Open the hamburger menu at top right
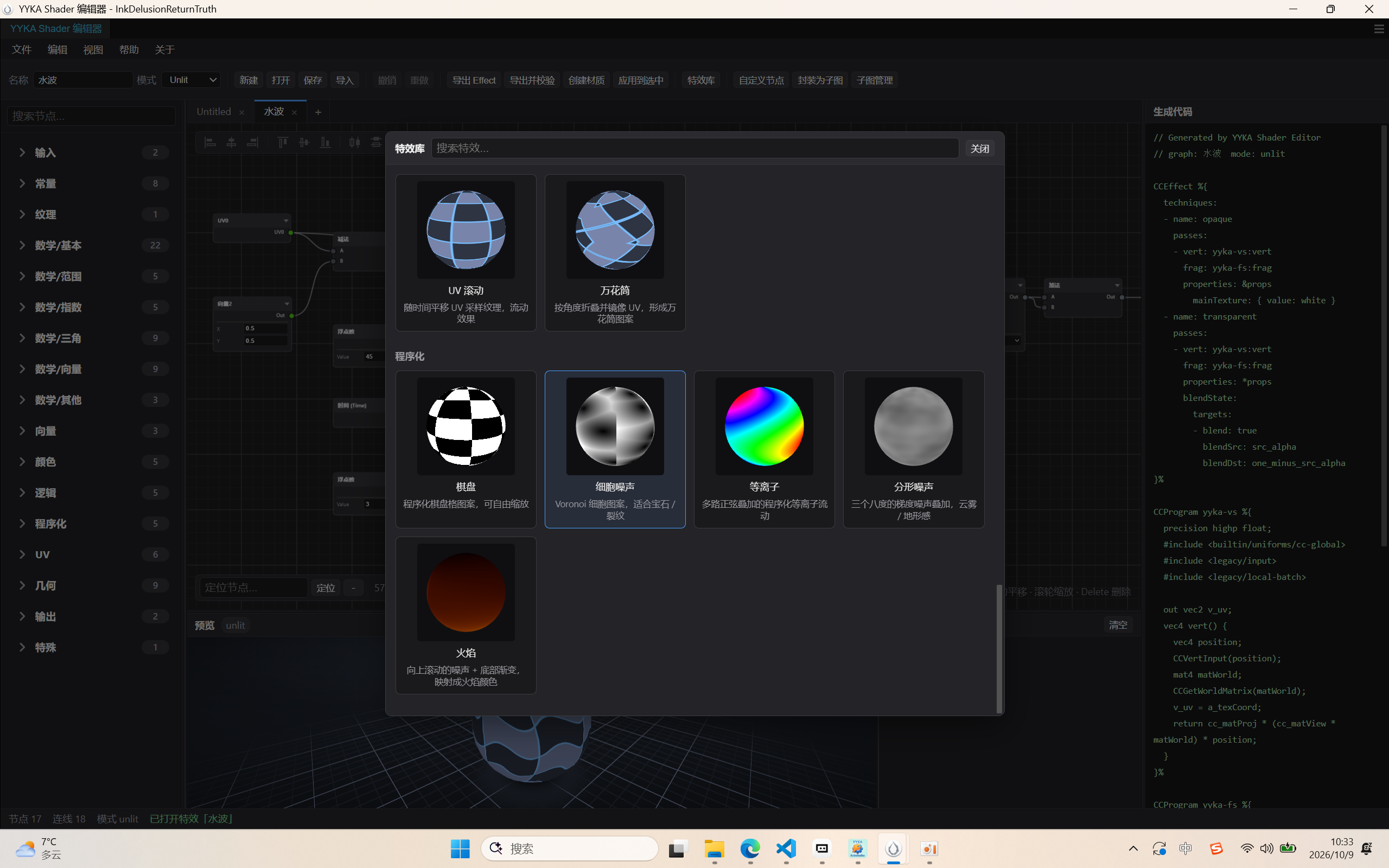The width and height of the screenshot is (1389, 868). [1379, 29]
